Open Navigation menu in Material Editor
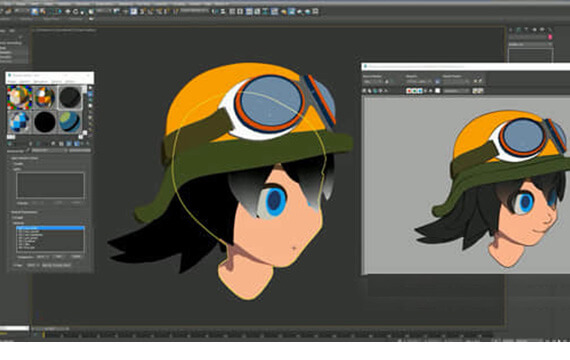570x360 pixels. click(41, 81)
